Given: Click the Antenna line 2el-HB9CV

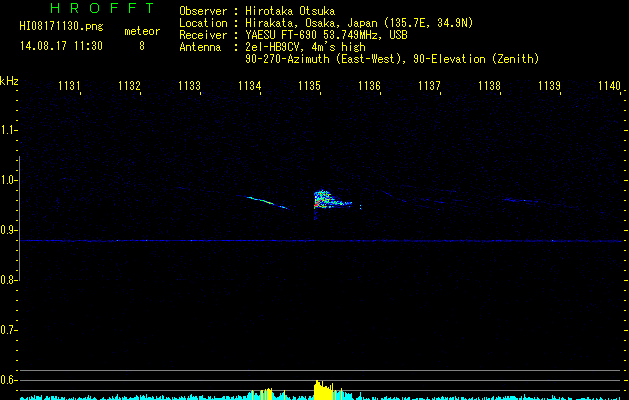Looking at the screenshot, I should [272, 47].
